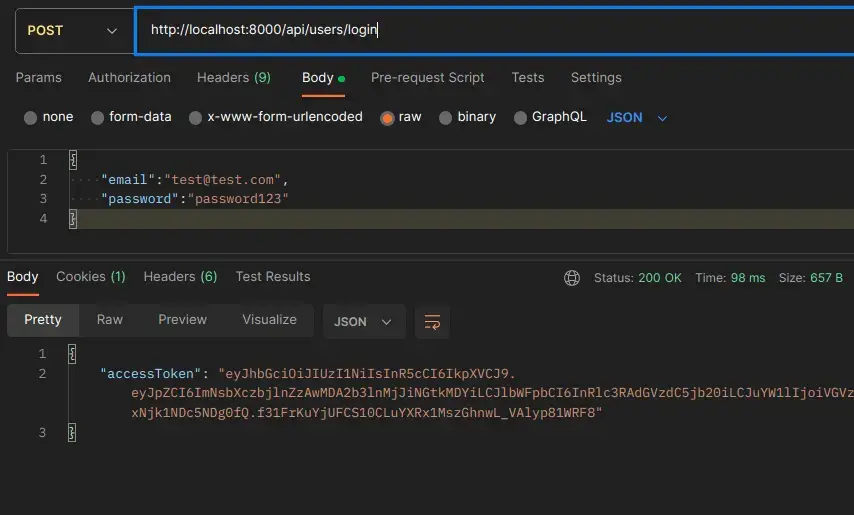Open the response JSON format dropdown
The width and height of the screenshot is (854, 515).
tap(363, 322)
